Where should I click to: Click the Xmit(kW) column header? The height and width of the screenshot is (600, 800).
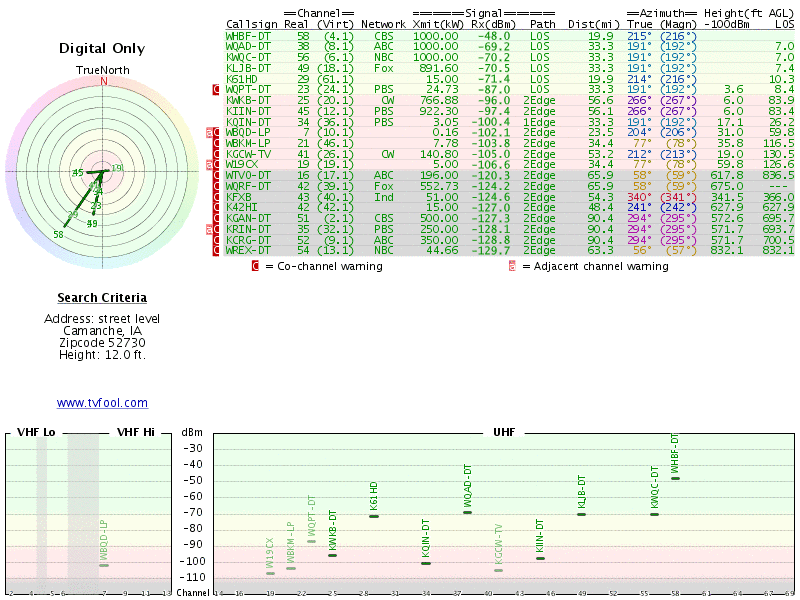point(438,24)
